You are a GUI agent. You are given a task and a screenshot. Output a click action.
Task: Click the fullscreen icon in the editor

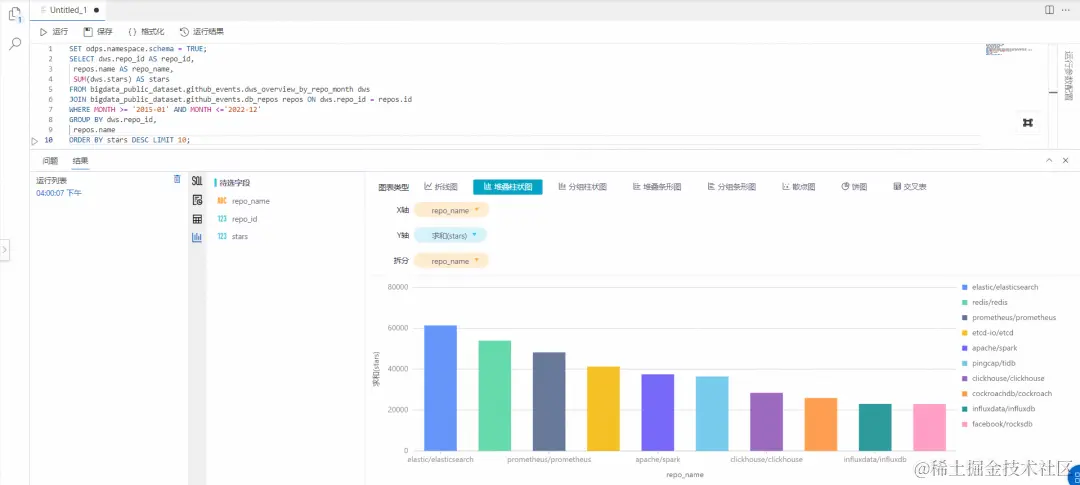click(x=1028, y=123)
